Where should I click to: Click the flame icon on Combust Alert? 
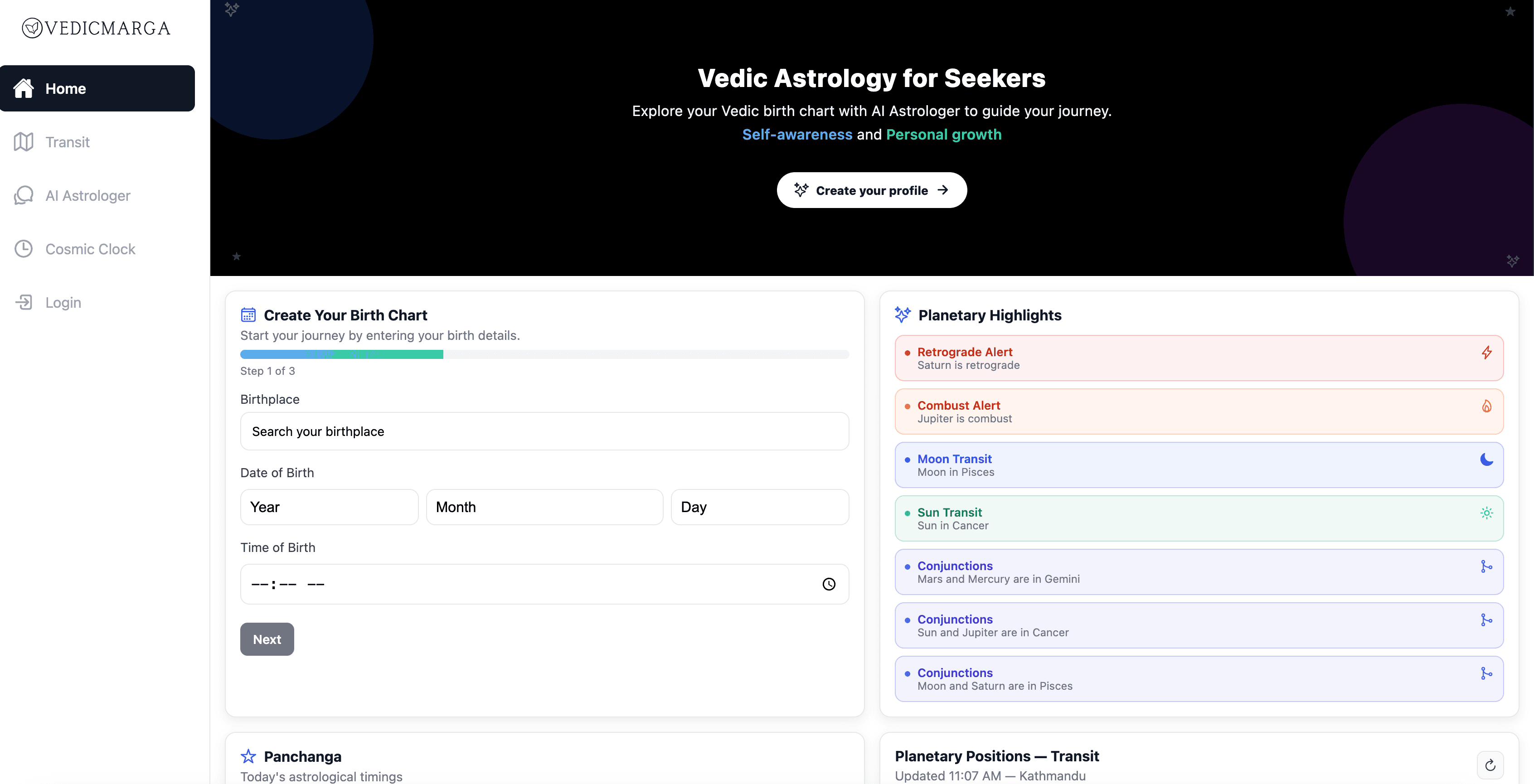[1486, 406]
